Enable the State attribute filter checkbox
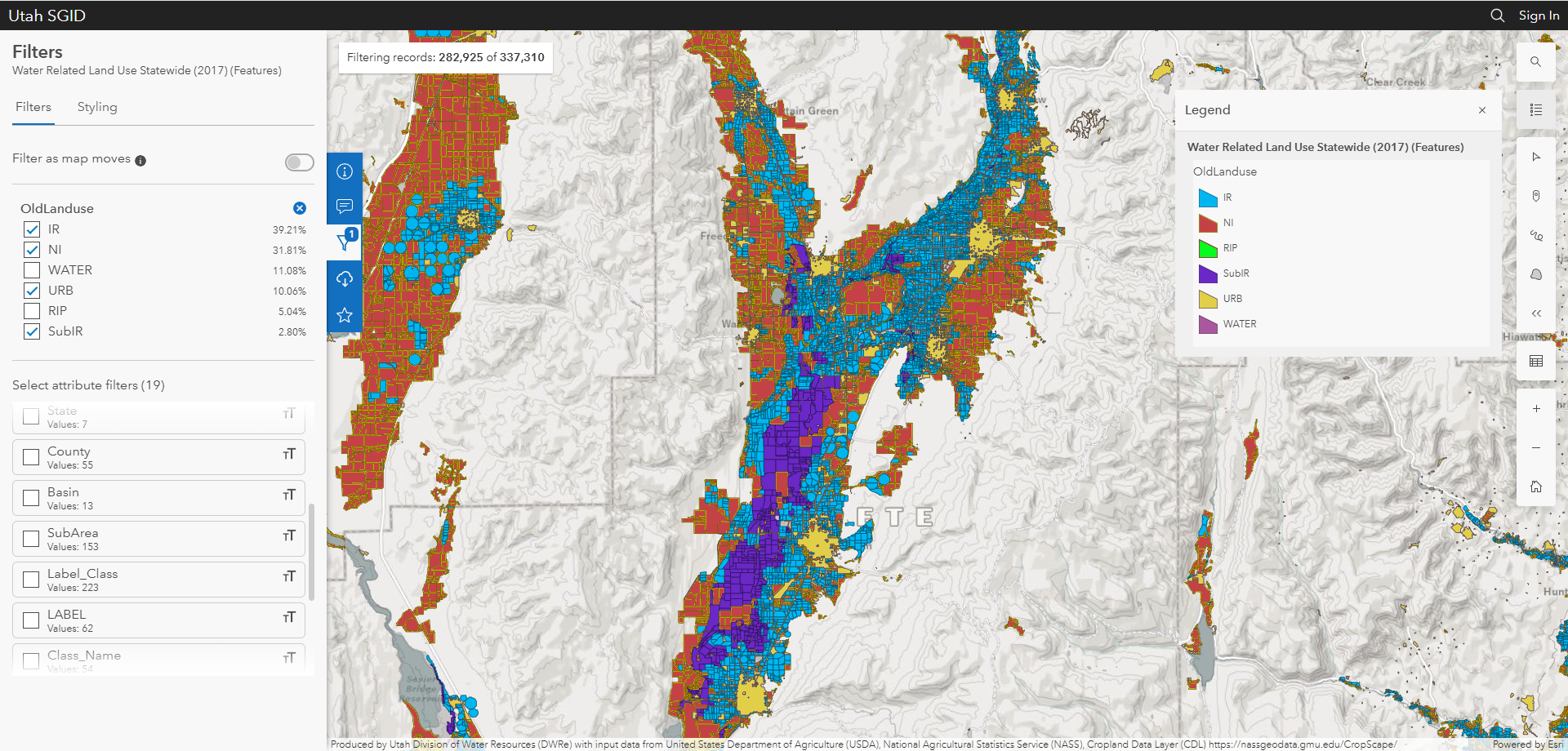This screenshot has height=751, width=1568. (x=31, y=416)
